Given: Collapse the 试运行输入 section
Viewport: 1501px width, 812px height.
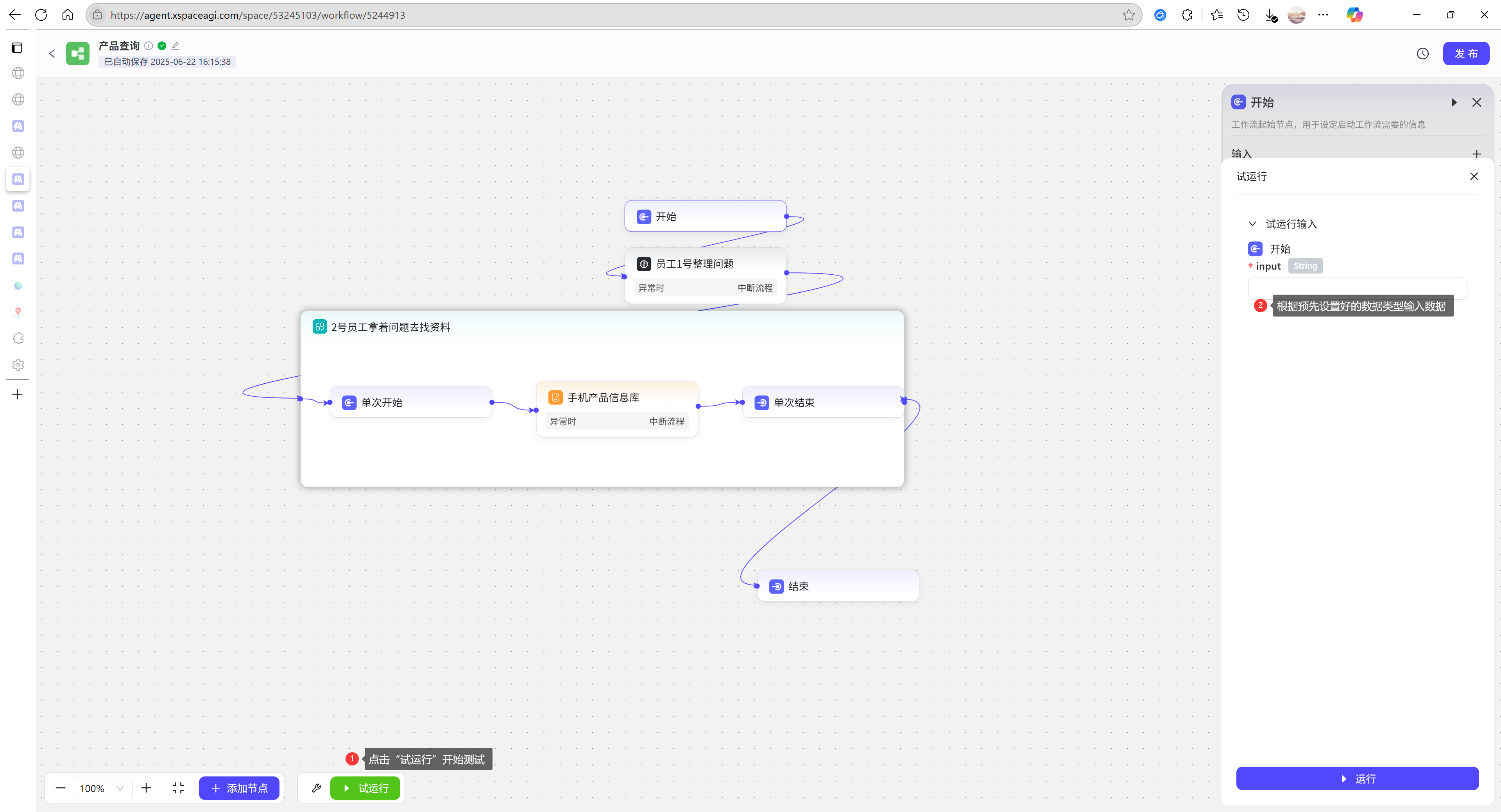Looking at the screenshot, I should pos(1252,224).
